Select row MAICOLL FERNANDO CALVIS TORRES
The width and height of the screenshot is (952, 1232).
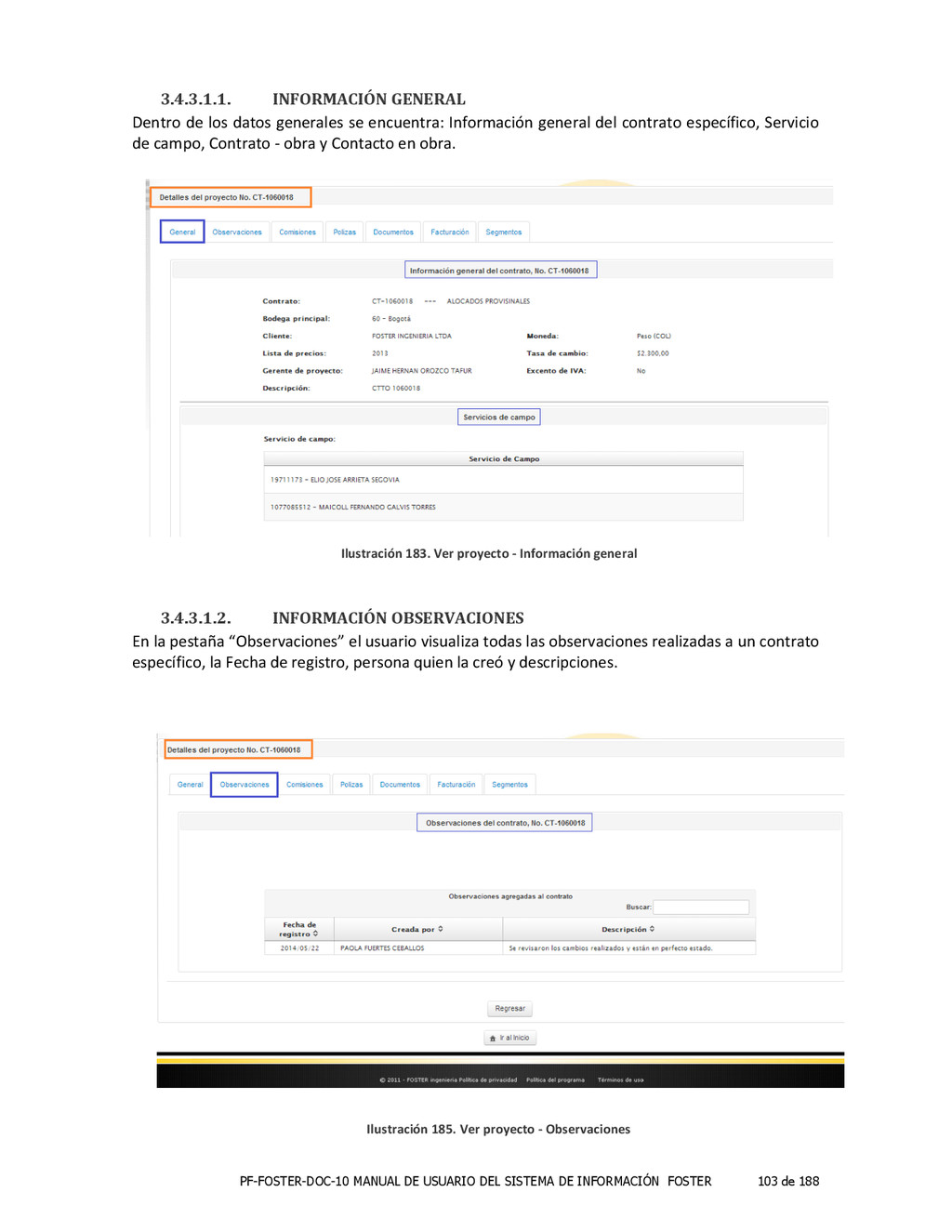coord(503,507)
